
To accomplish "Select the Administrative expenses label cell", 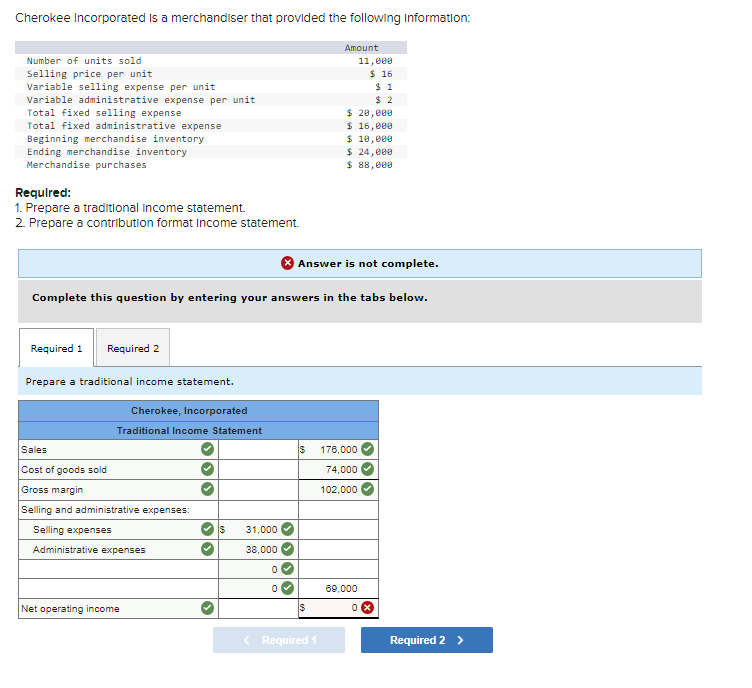I will point(118,549).
